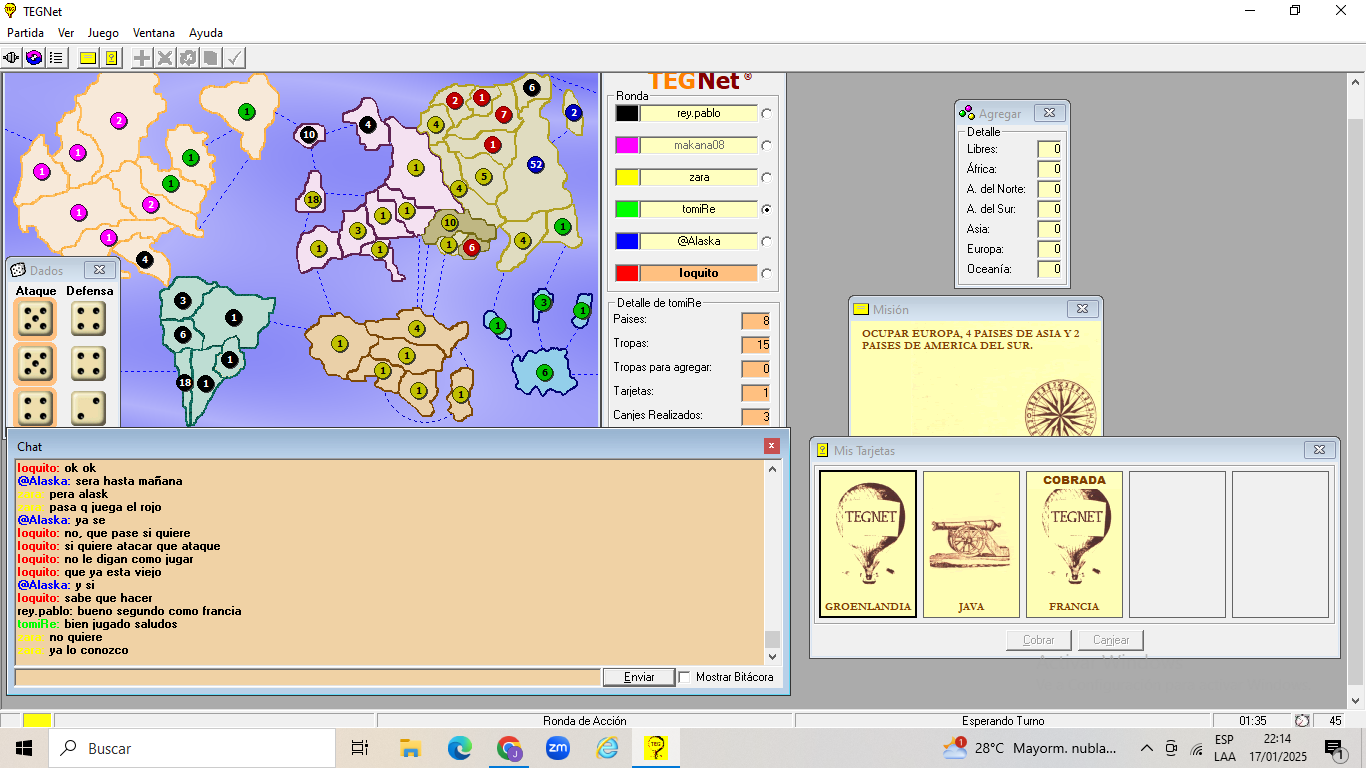The height and width of the screenshot is (768, 1366).
Task: Show the mission card via yellow toolbar icon
Action: pos(88,58)
